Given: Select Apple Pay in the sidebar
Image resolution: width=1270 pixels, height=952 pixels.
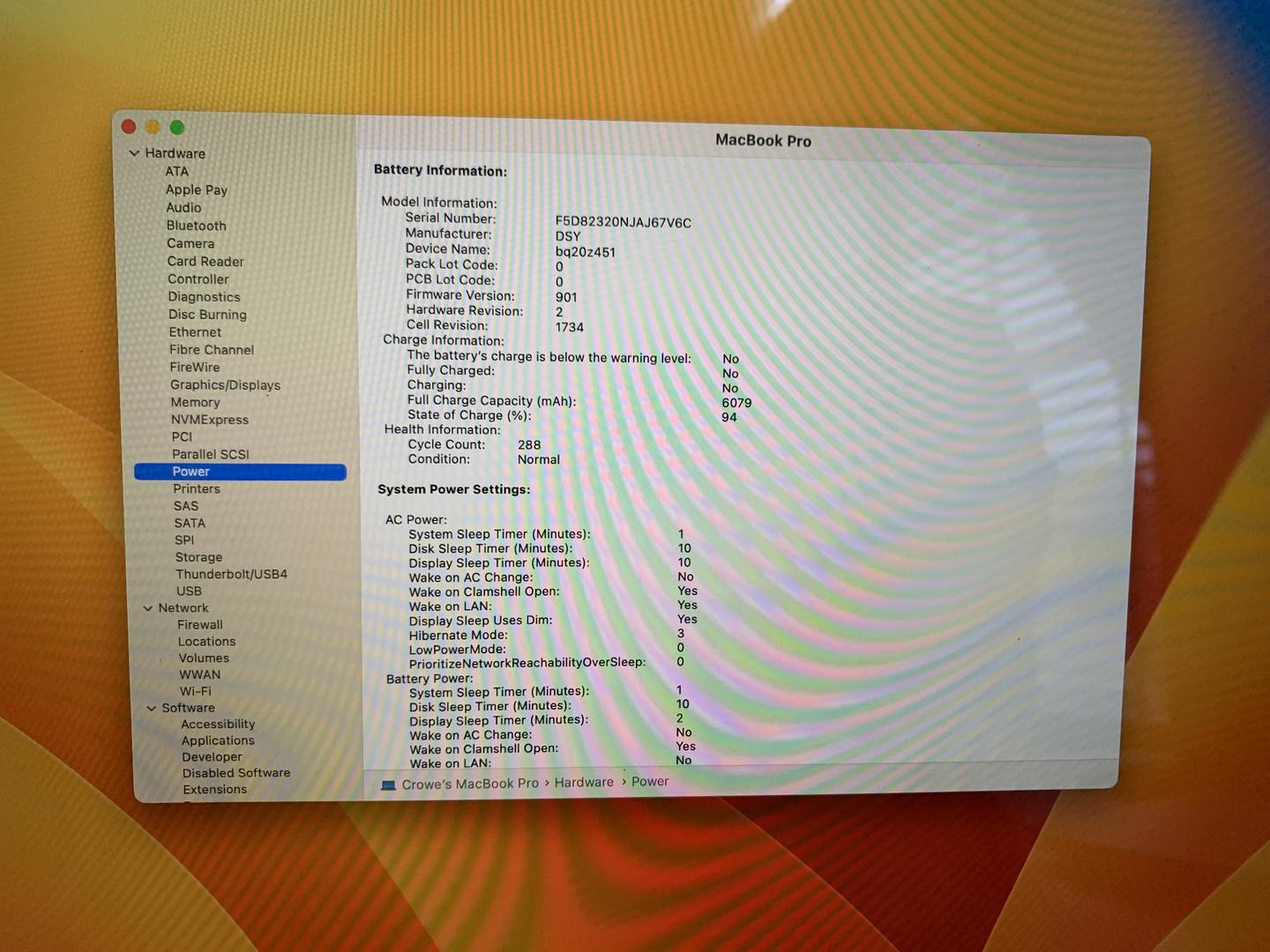Looking at the screenshot, I should (197, 190).
